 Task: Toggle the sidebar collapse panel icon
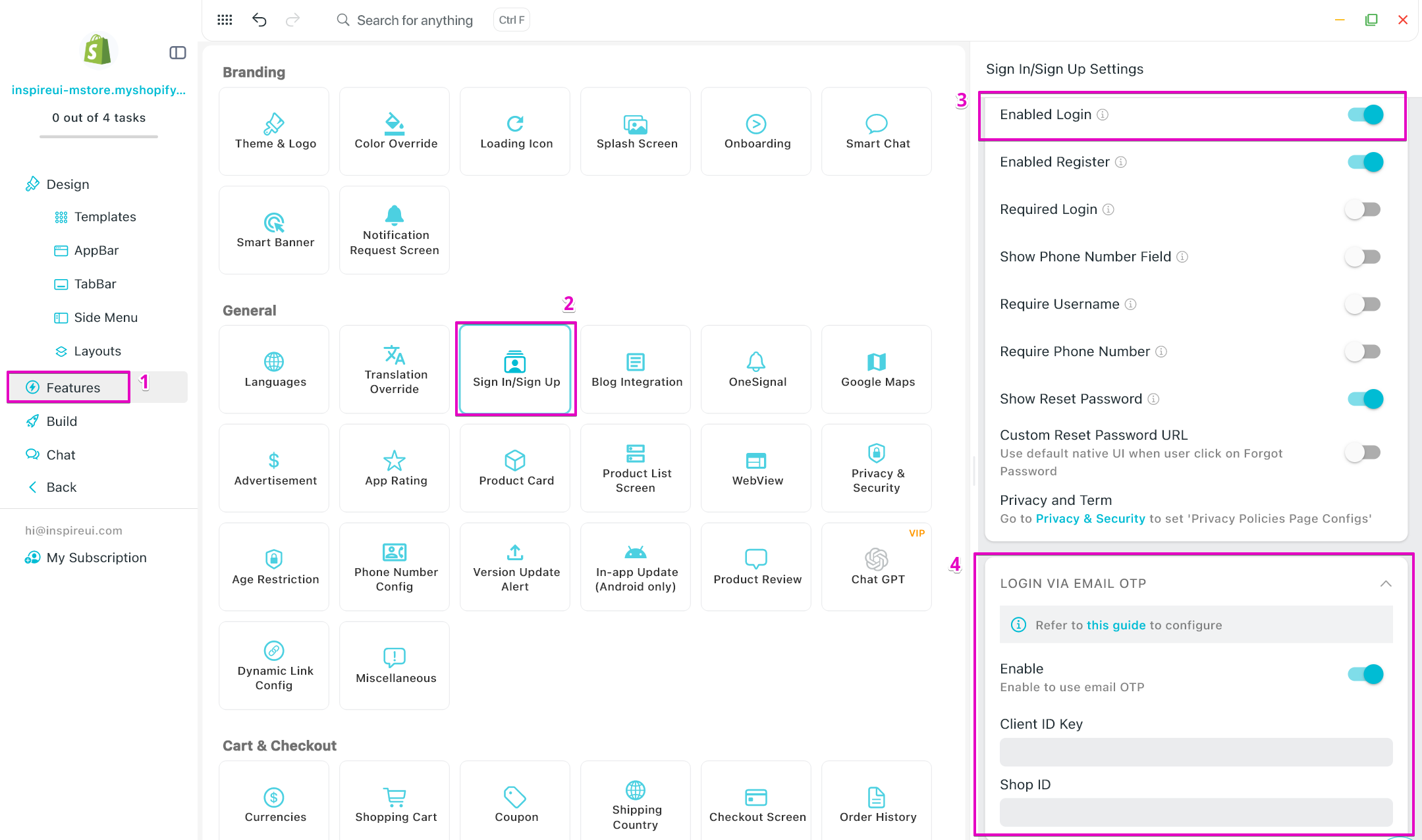click(178, 53)
